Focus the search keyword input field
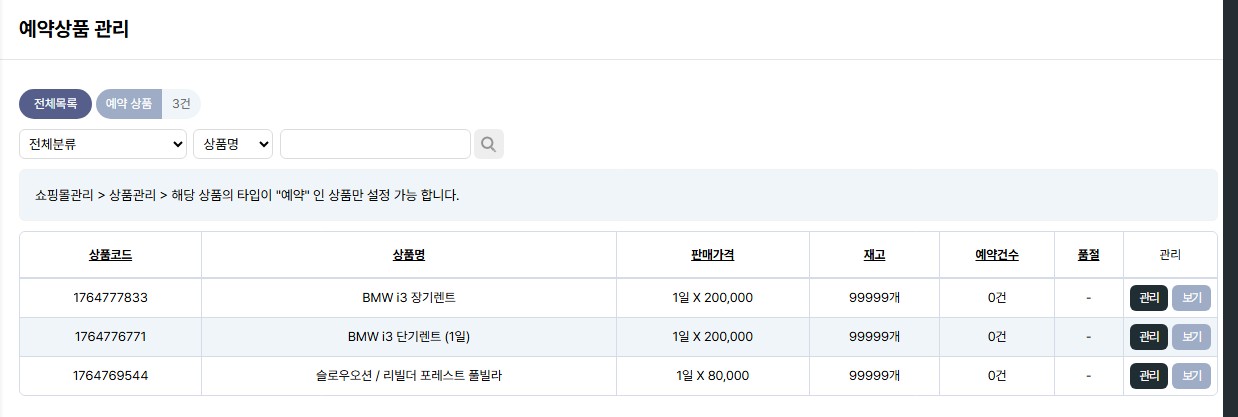 375,144
